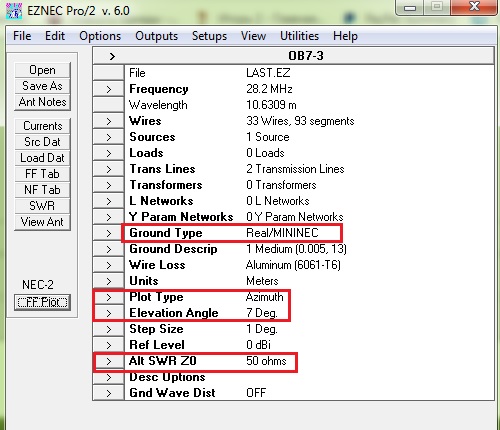Open the Options menu

(x=100, y=36)
